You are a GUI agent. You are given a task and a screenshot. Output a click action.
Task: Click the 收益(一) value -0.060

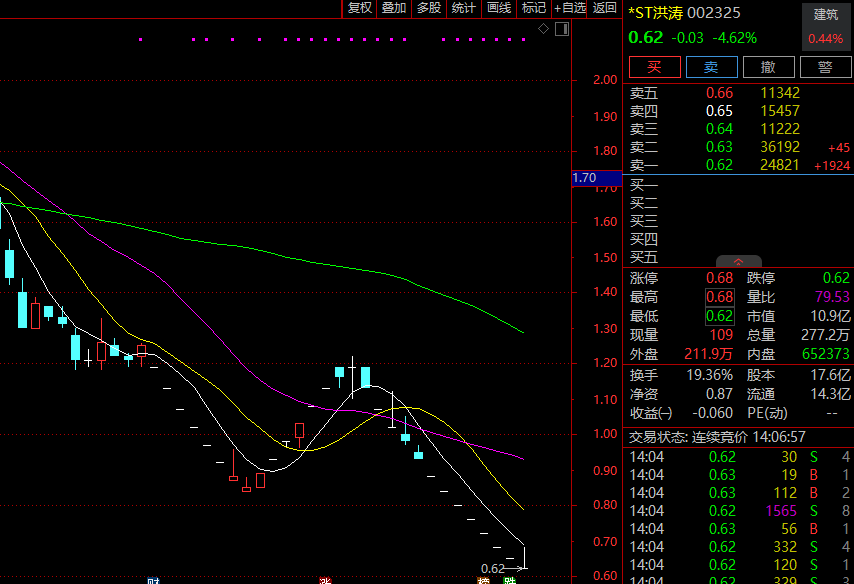pos(712,413)
